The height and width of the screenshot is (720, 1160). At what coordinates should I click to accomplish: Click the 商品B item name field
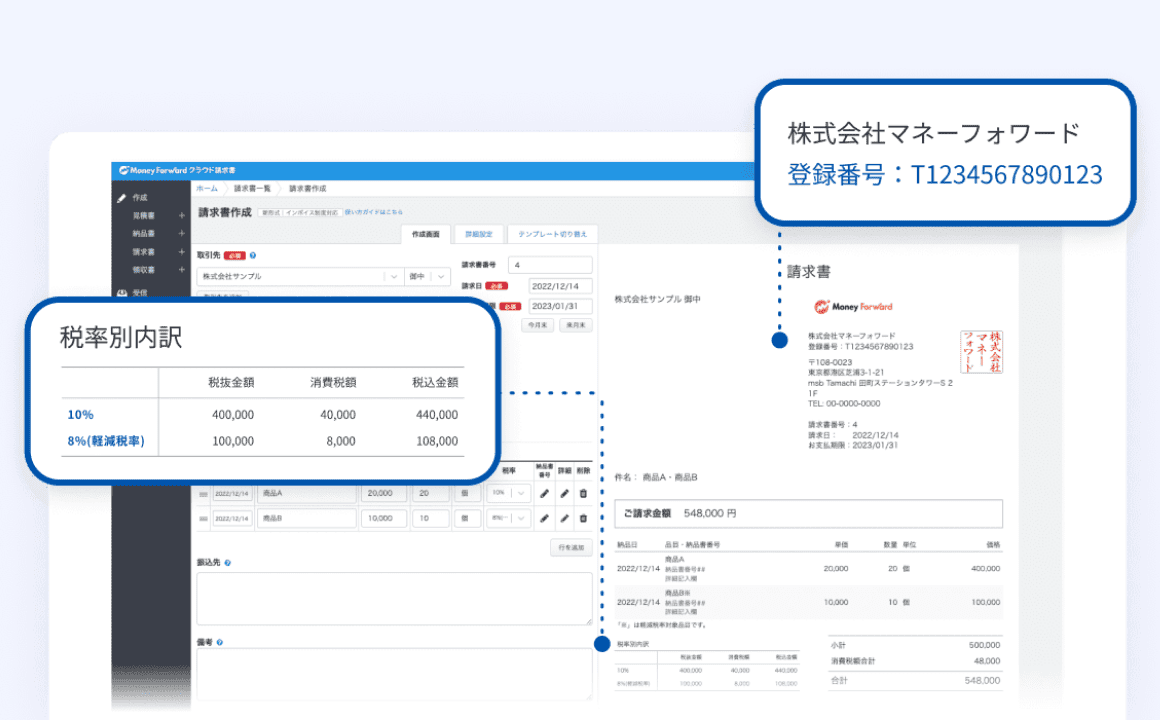click(x=307, y=519)
